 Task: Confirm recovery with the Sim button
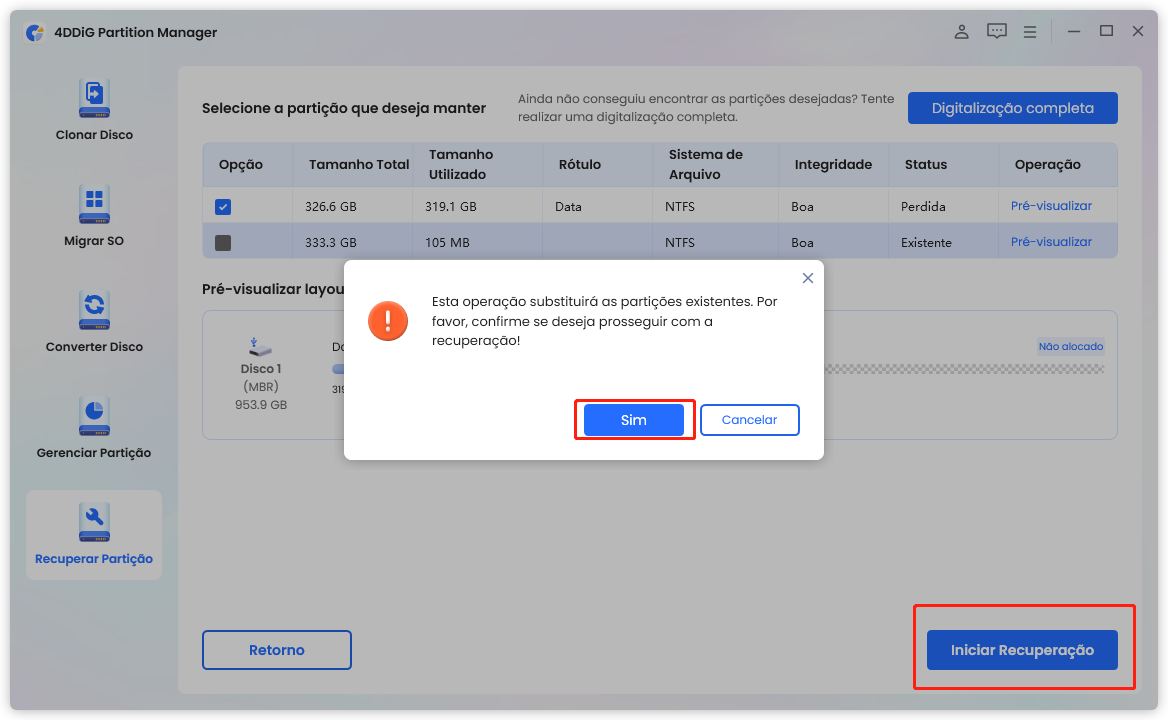point(634,420)
